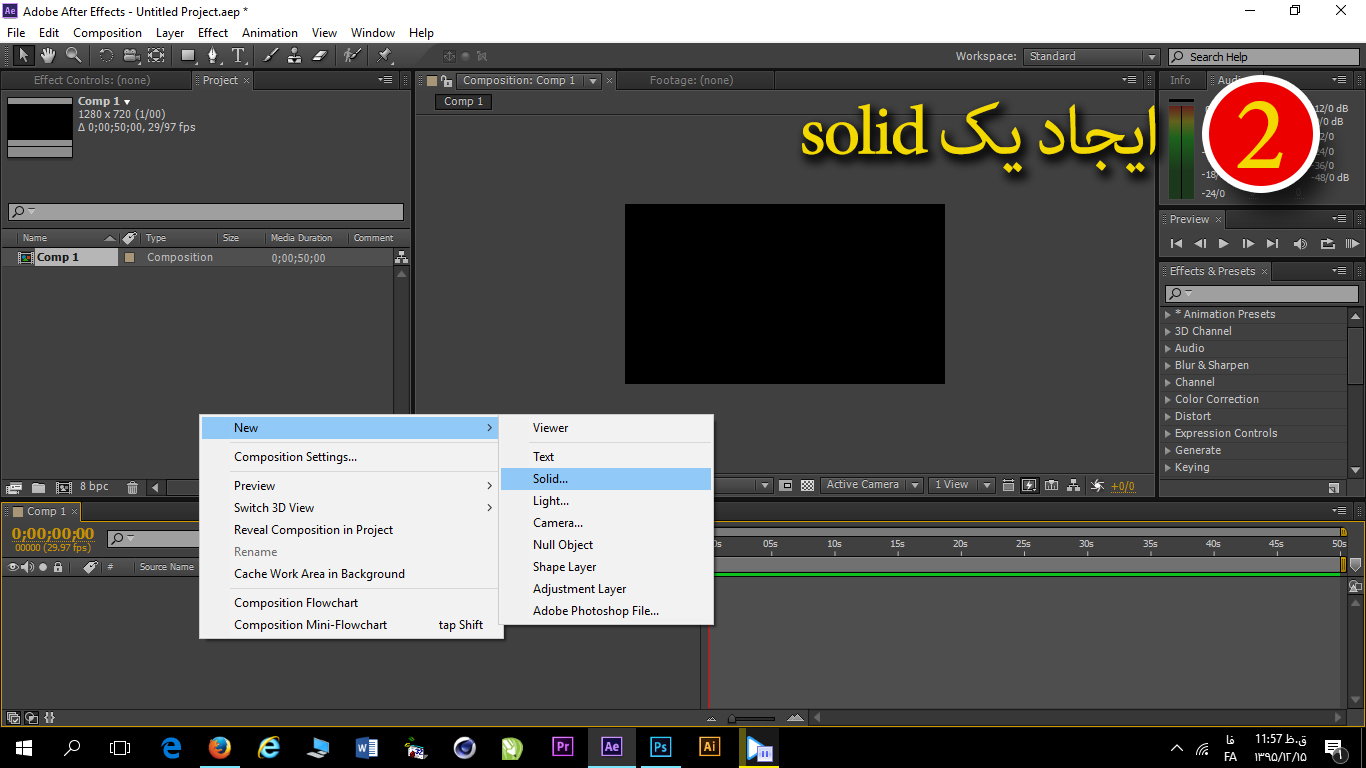This screenshot has width=1366, height=768.
Task: Select the Rectangle shape tool
Action: coord(188,56)
